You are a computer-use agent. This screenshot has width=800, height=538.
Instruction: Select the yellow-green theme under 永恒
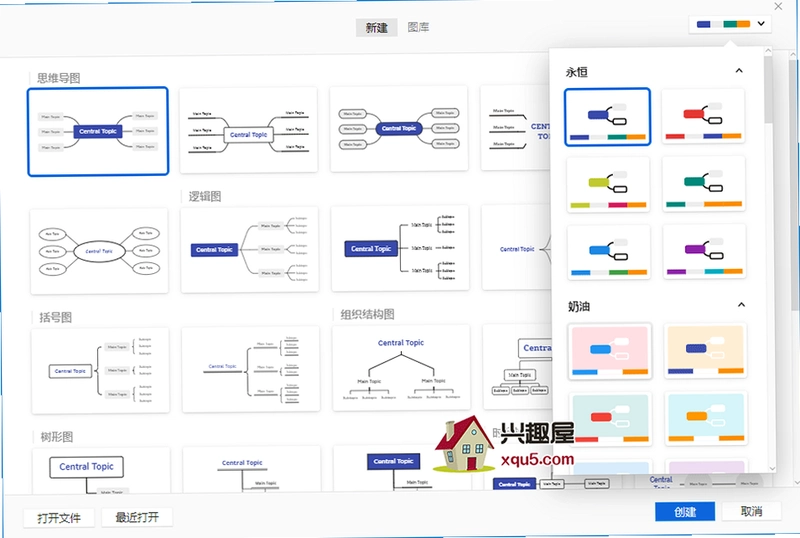[608, 184]
